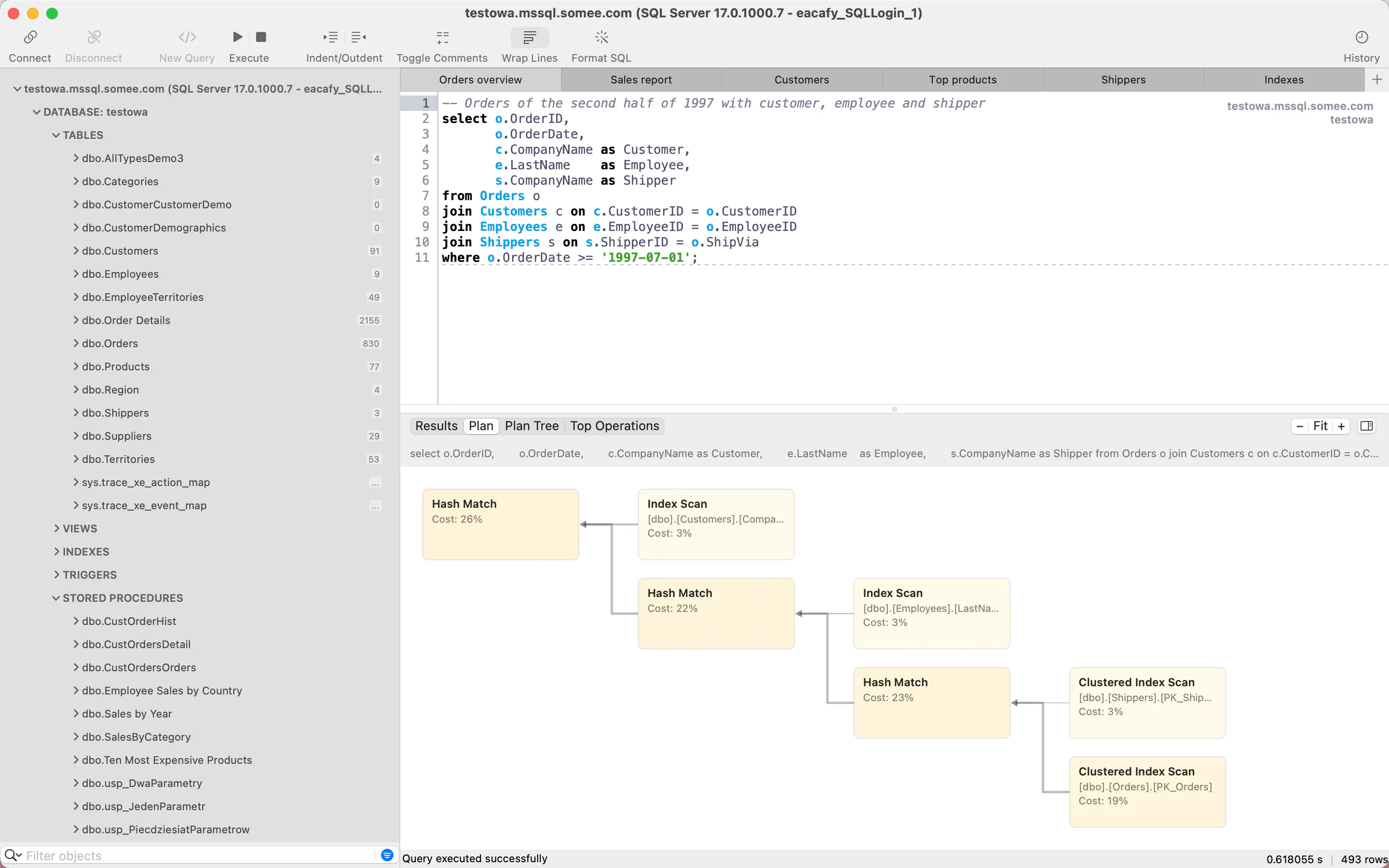Select the Plan view segment
Image resolution: width=1389 pixels, height=868 pixels.
(481, 426)
